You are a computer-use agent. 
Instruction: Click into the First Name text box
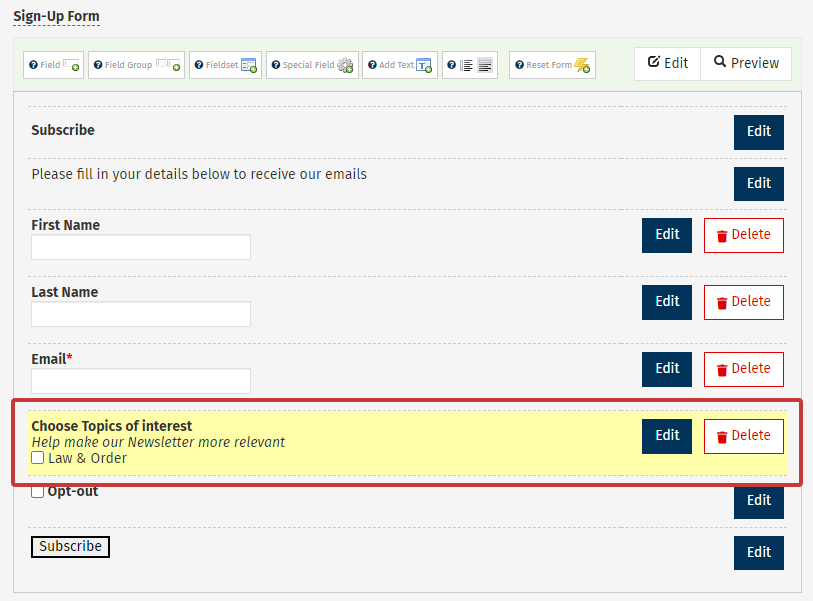(x=140, y=247)
